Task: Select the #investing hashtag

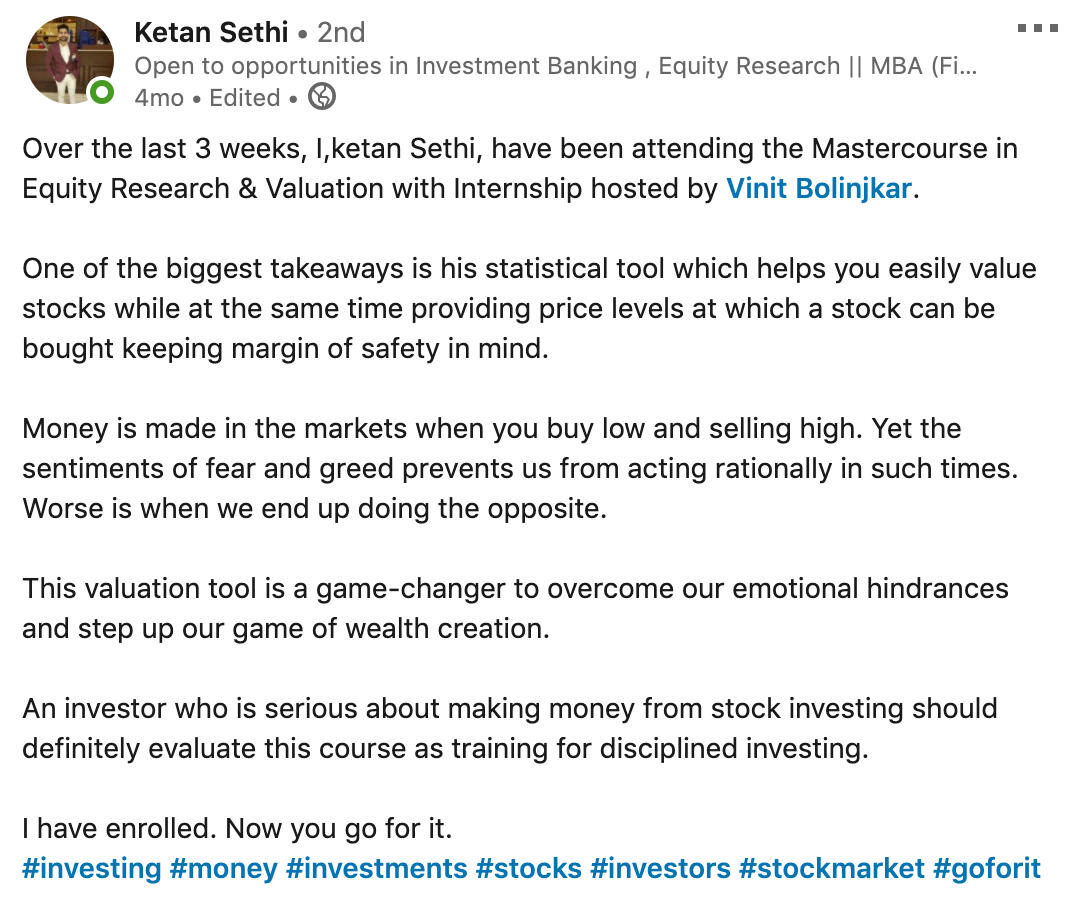Action: (91, 867)
